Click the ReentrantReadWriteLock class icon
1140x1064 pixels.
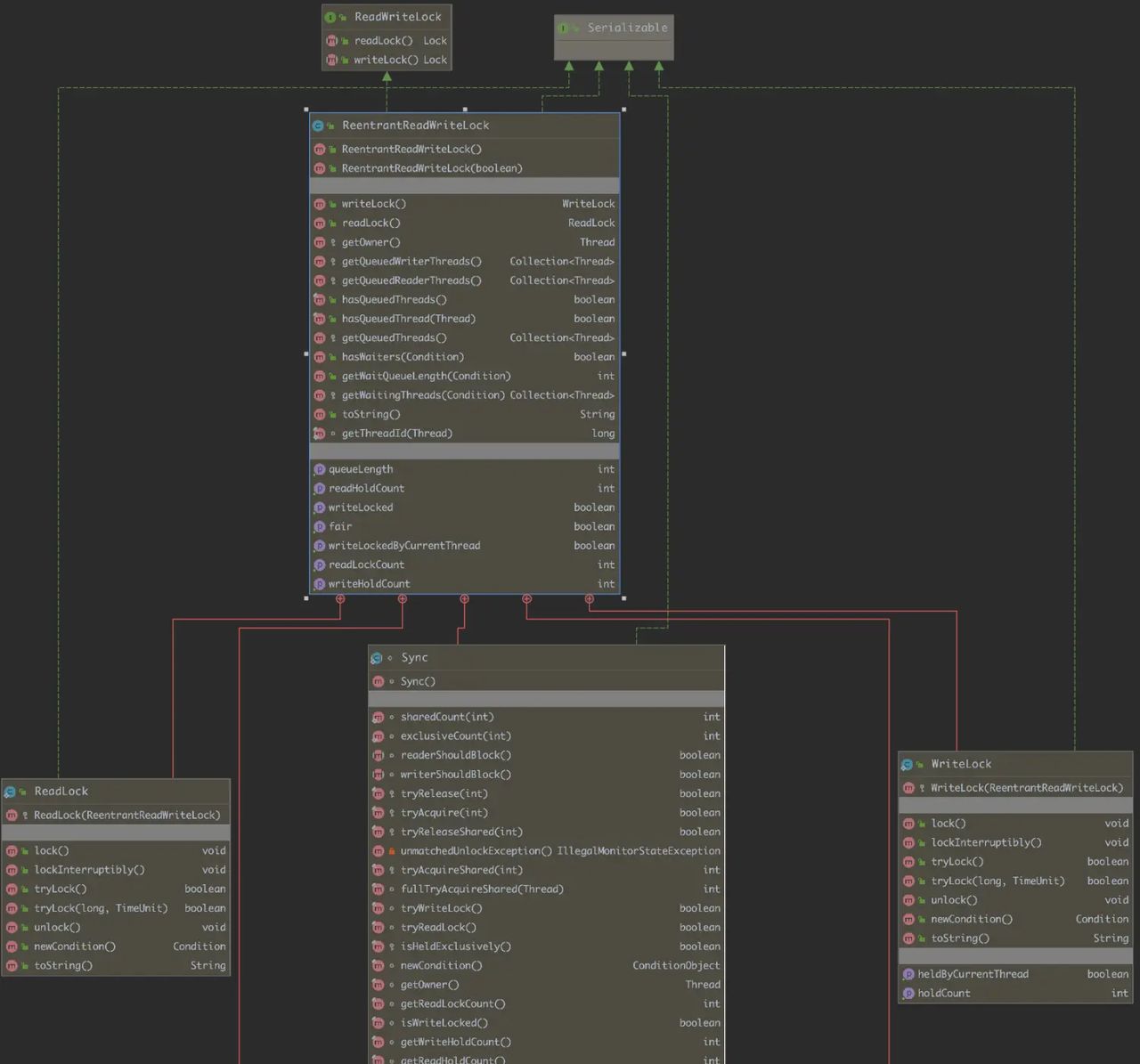(319, 126)
